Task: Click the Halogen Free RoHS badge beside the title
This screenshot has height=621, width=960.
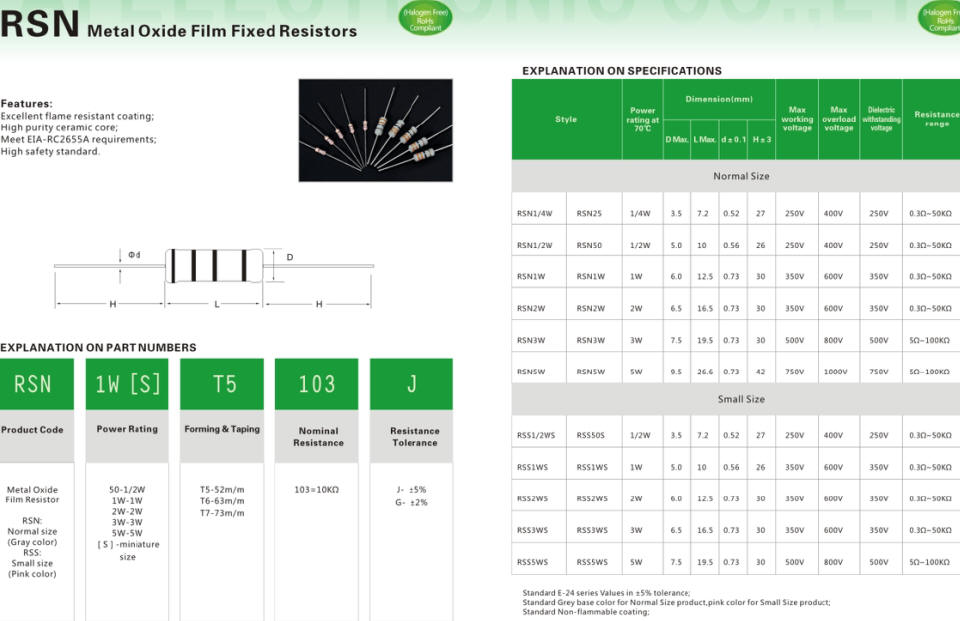Action: pos(426,18)
